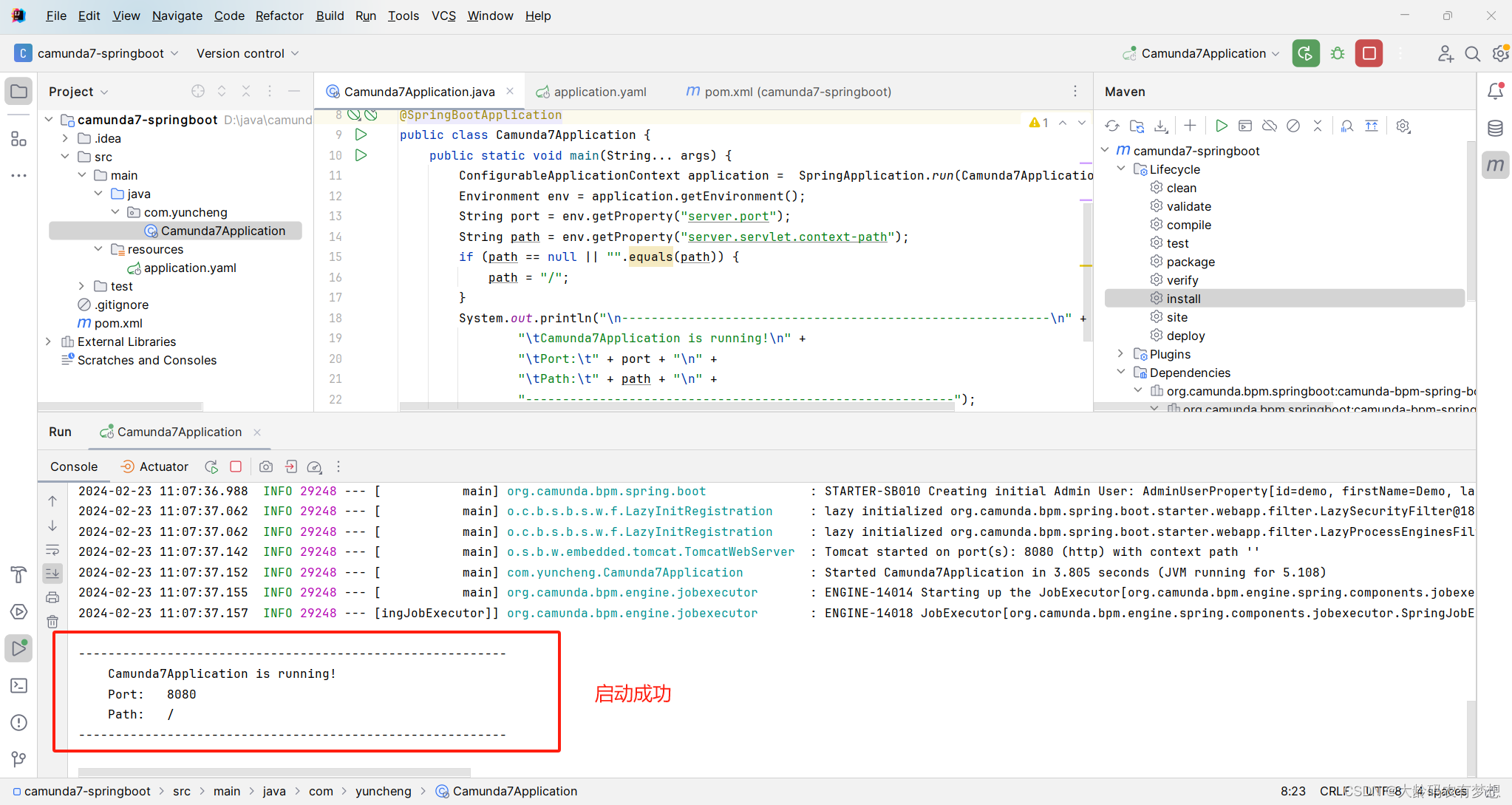Open the Project view mode dropdown
Image resolution: width=1512 pixels, height=805 pixels.
pyautogui.click(x=78, y=92)
